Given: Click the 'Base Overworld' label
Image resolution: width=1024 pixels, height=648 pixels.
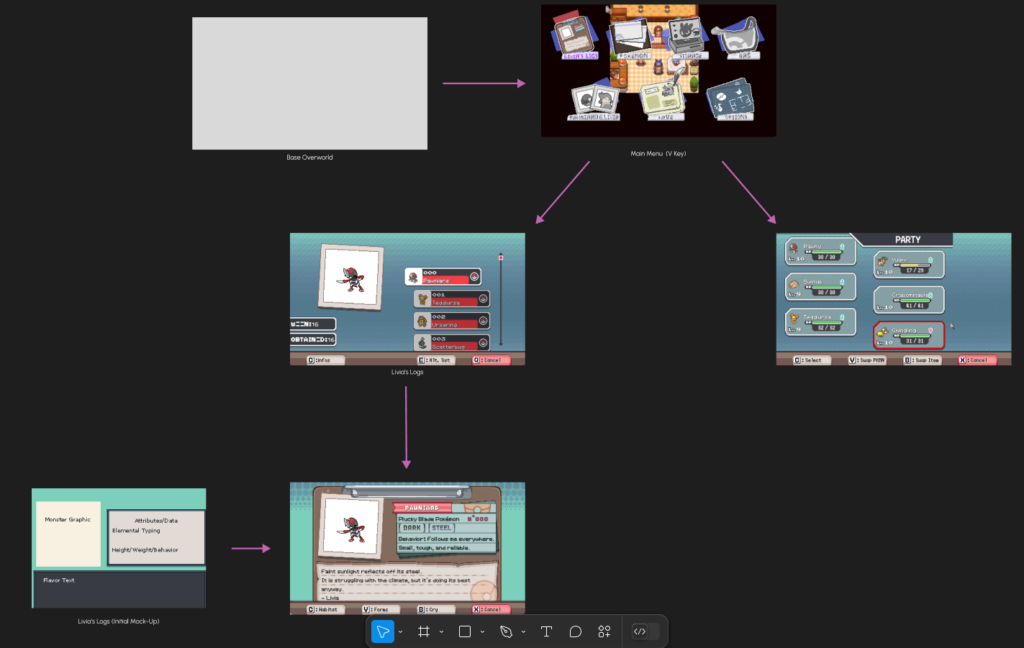Looking at the screenshot, I should [x=310, y=157].
